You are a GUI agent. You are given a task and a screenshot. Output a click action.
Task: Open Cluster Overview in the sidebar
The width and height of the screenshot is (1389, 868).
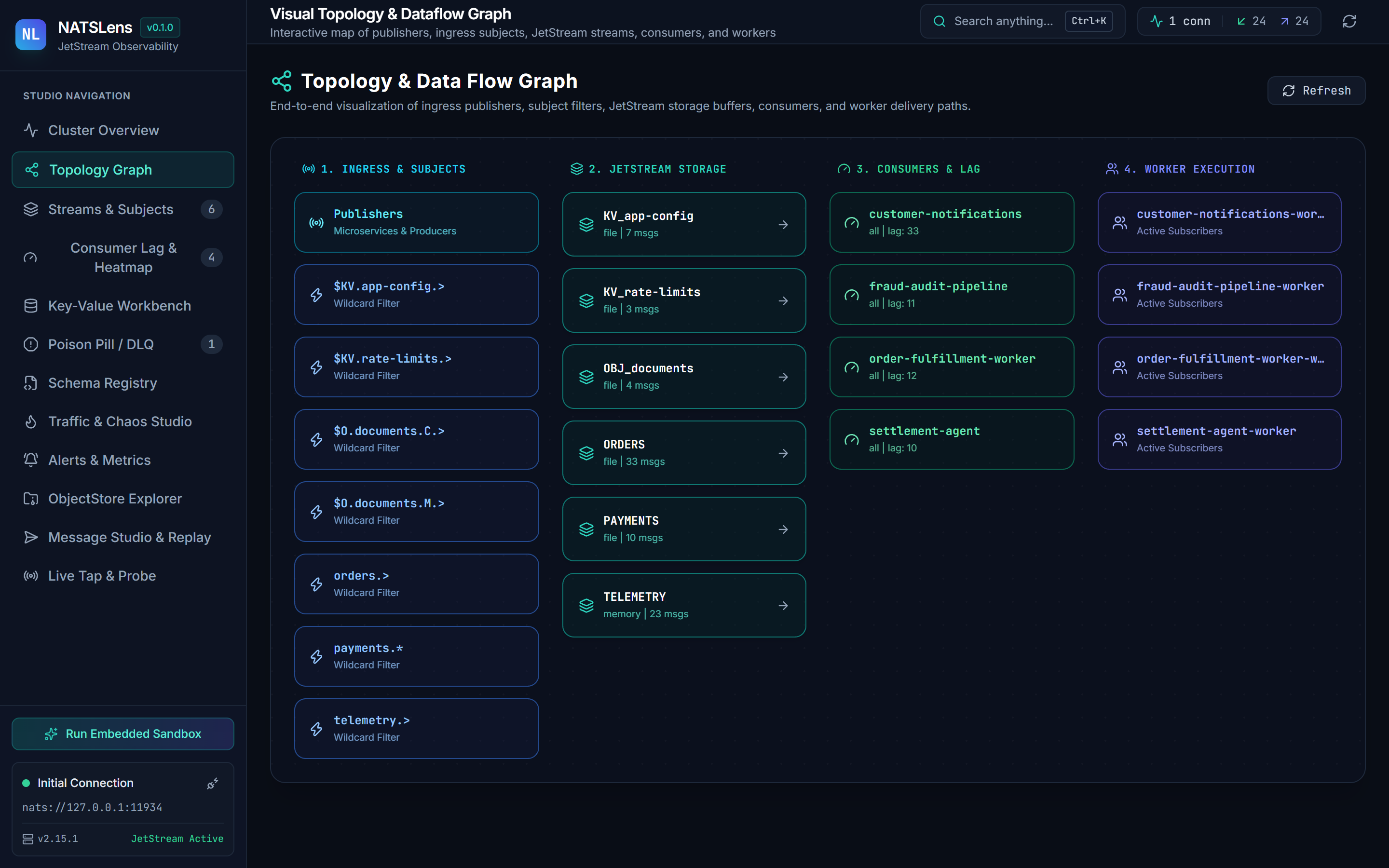coord(123,130)
